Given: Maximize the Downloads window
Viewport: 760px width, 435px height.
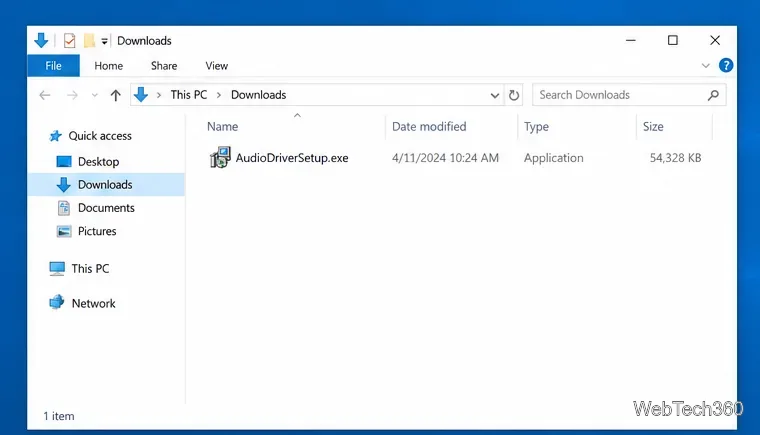Looking at the screenshot, I should coord(673,40).
